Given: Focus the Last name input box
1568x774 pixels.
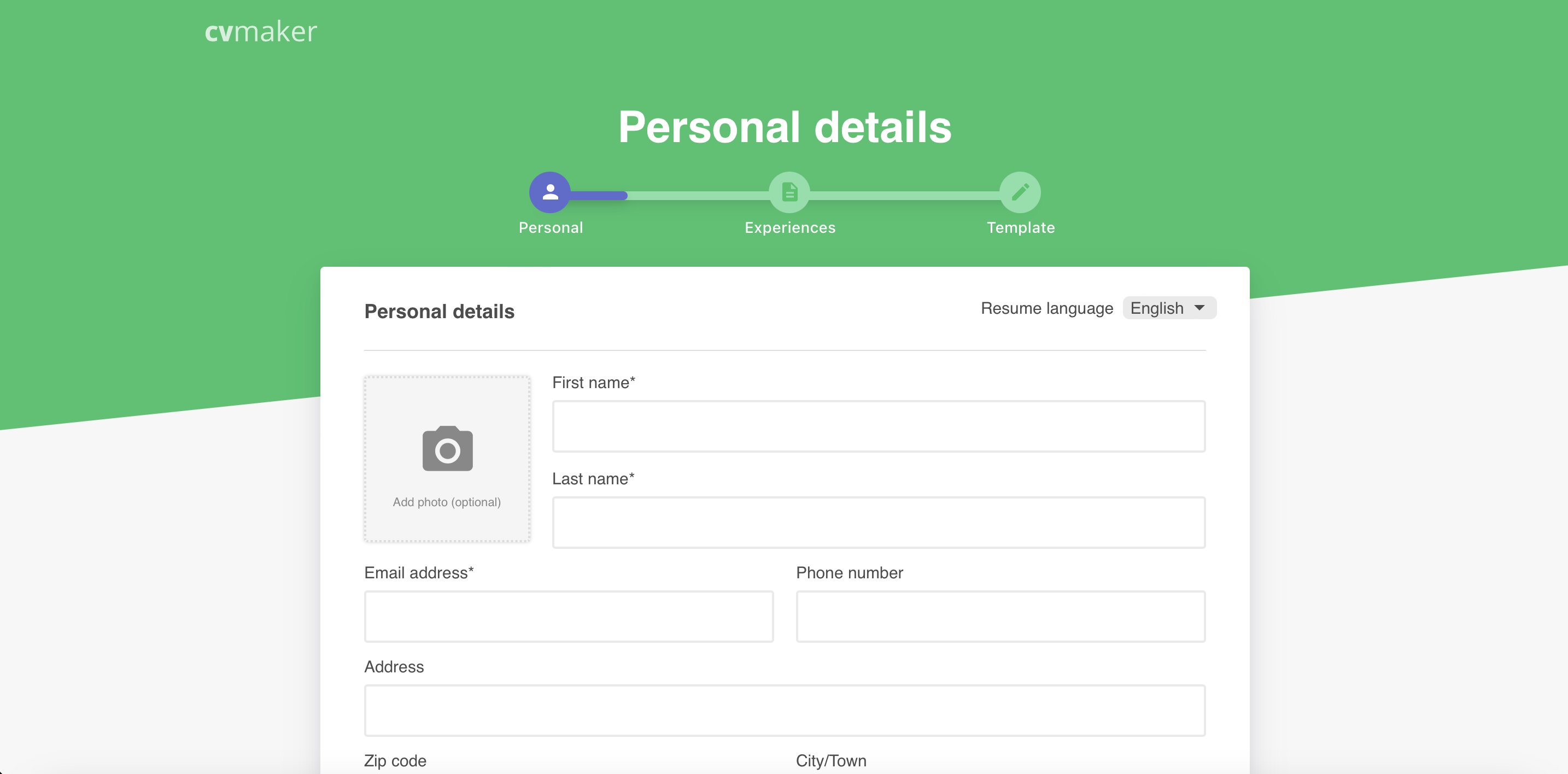Looking at the screenshot, I should click(x=879, y=522).
